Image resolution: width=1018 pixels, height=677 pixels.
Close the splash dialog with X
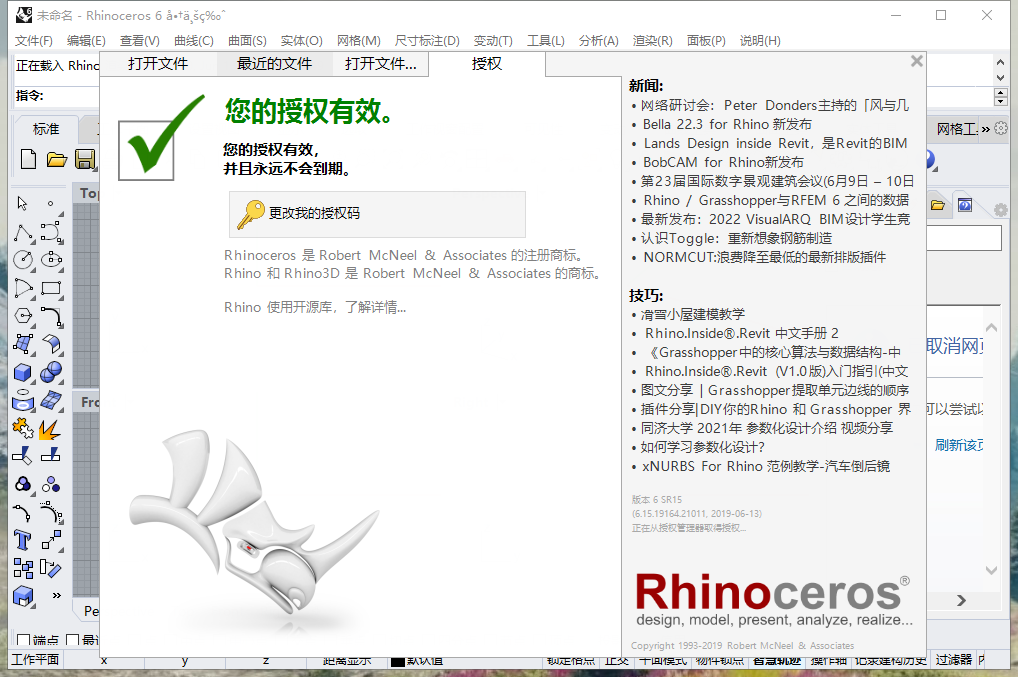tap(917, 61)
